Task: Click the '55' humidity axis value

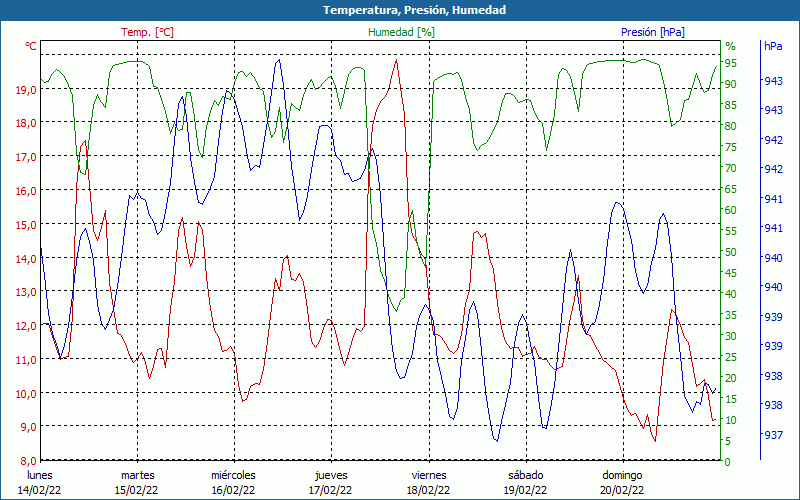Action: 730,231
